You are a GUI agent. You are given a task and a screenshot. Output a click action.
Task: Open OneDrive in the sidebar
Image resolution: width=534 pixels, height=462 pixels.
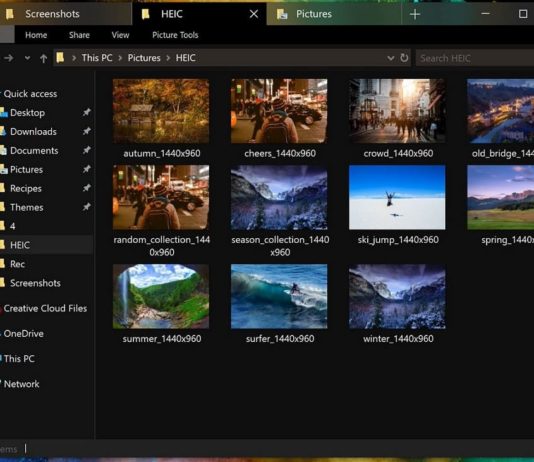point(23,334)
